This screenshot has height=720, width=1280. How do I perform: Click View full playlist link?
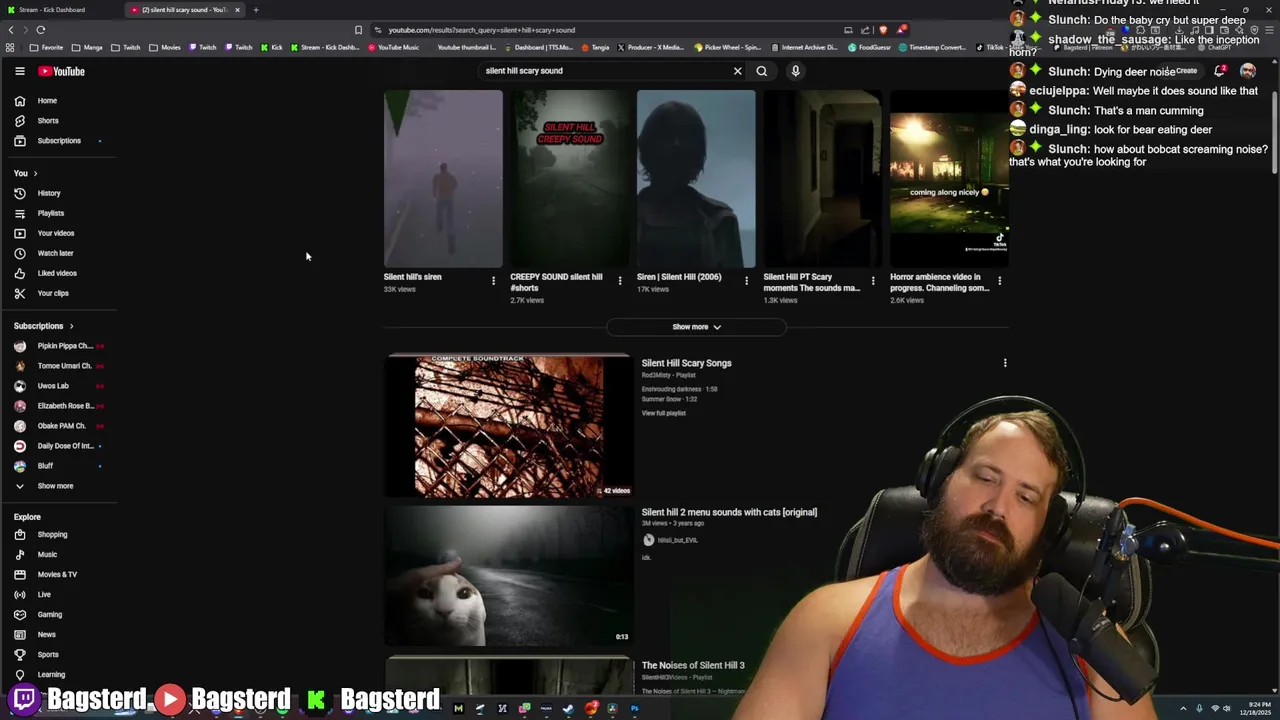tap(663, 413)
